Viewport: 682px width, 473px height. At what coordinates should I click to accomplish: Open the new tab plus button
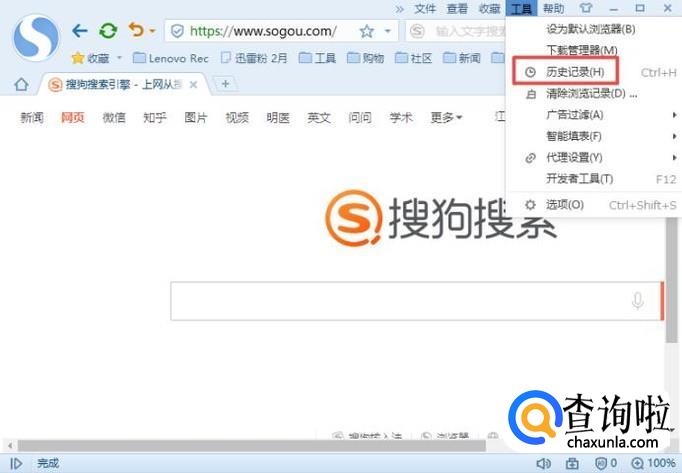coord(225,84)
